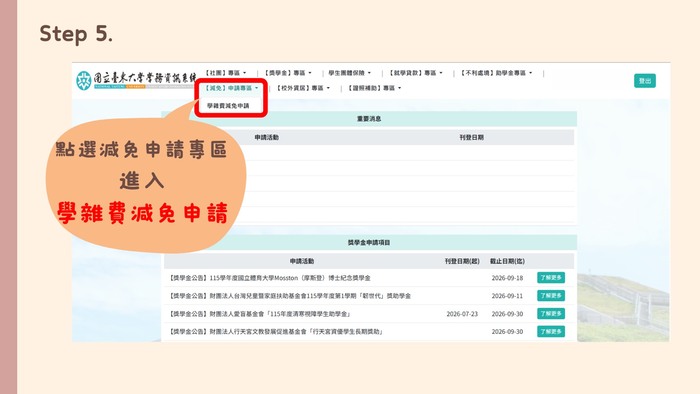The width and height of the screenshot is (700, 394).
Task: Click 了解更多 for 愛盲基金會 scholarship
Action: [x=551, y=314]
